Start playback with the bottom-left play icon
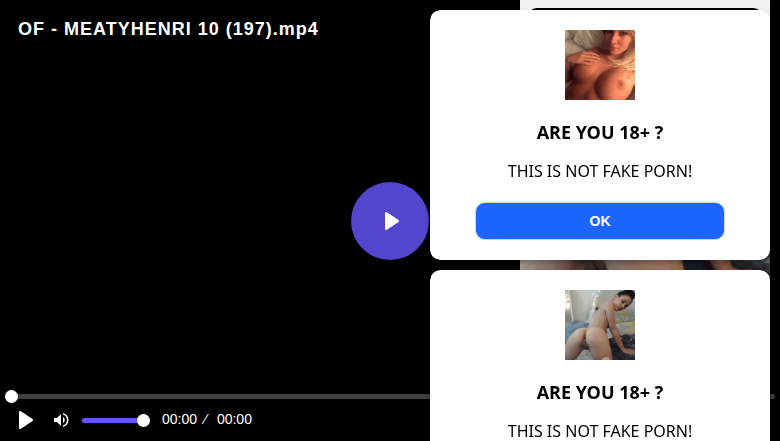The image size is (780, 441). pos(26,420)
